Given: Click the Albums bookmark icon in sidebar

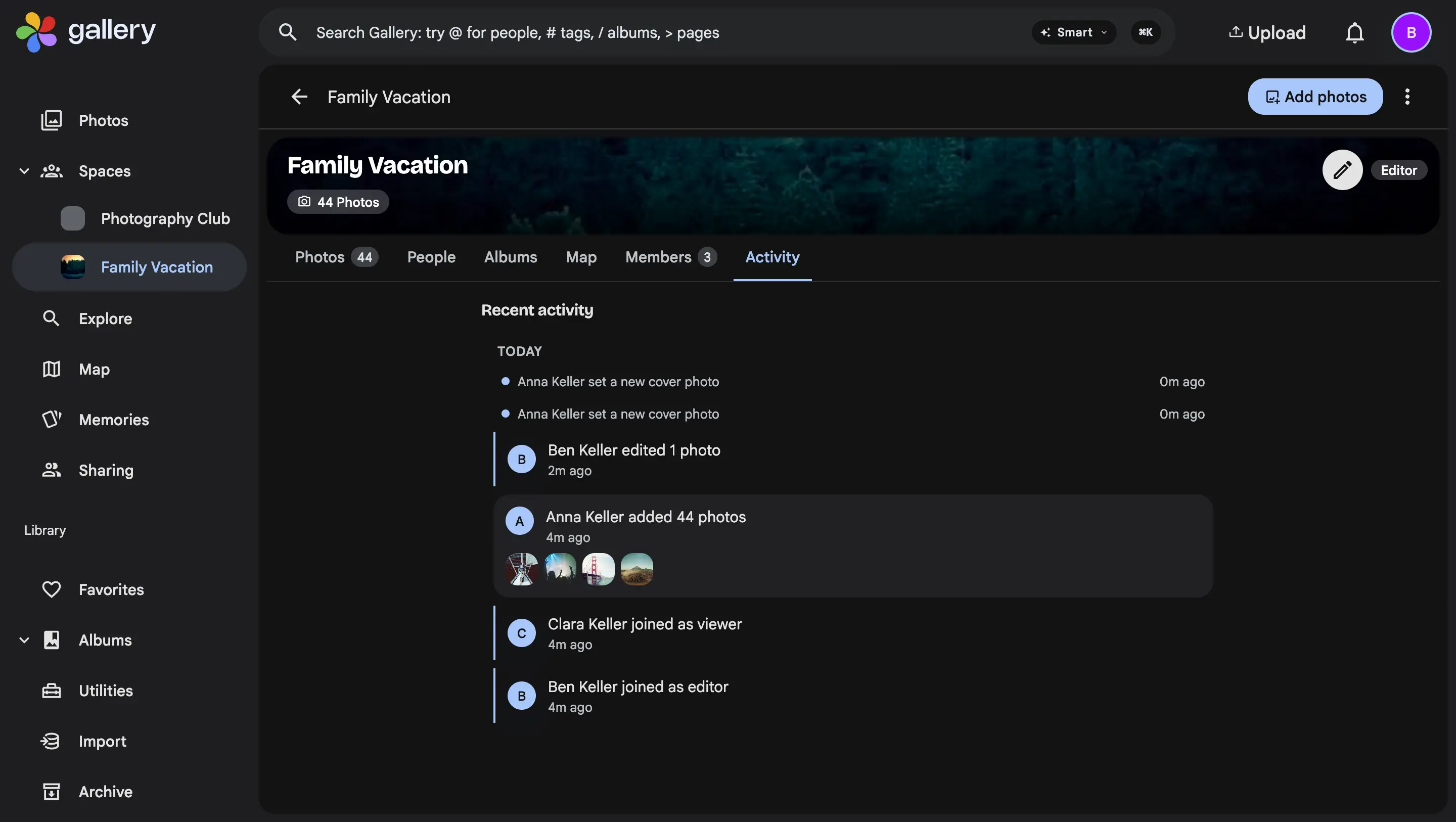Looking at the screenshot, I should 52,640.
